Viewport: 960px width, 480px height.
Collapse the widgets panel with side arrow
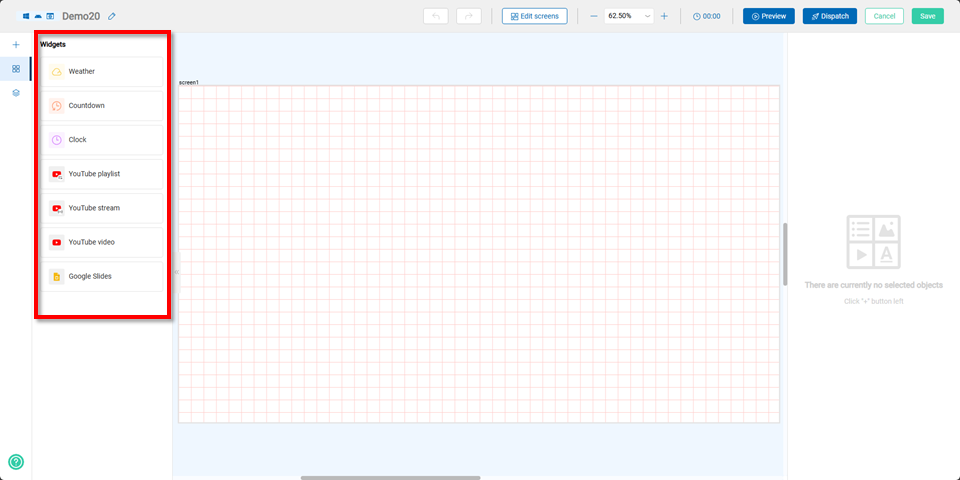pyautogui.click(x=176, y=271)
